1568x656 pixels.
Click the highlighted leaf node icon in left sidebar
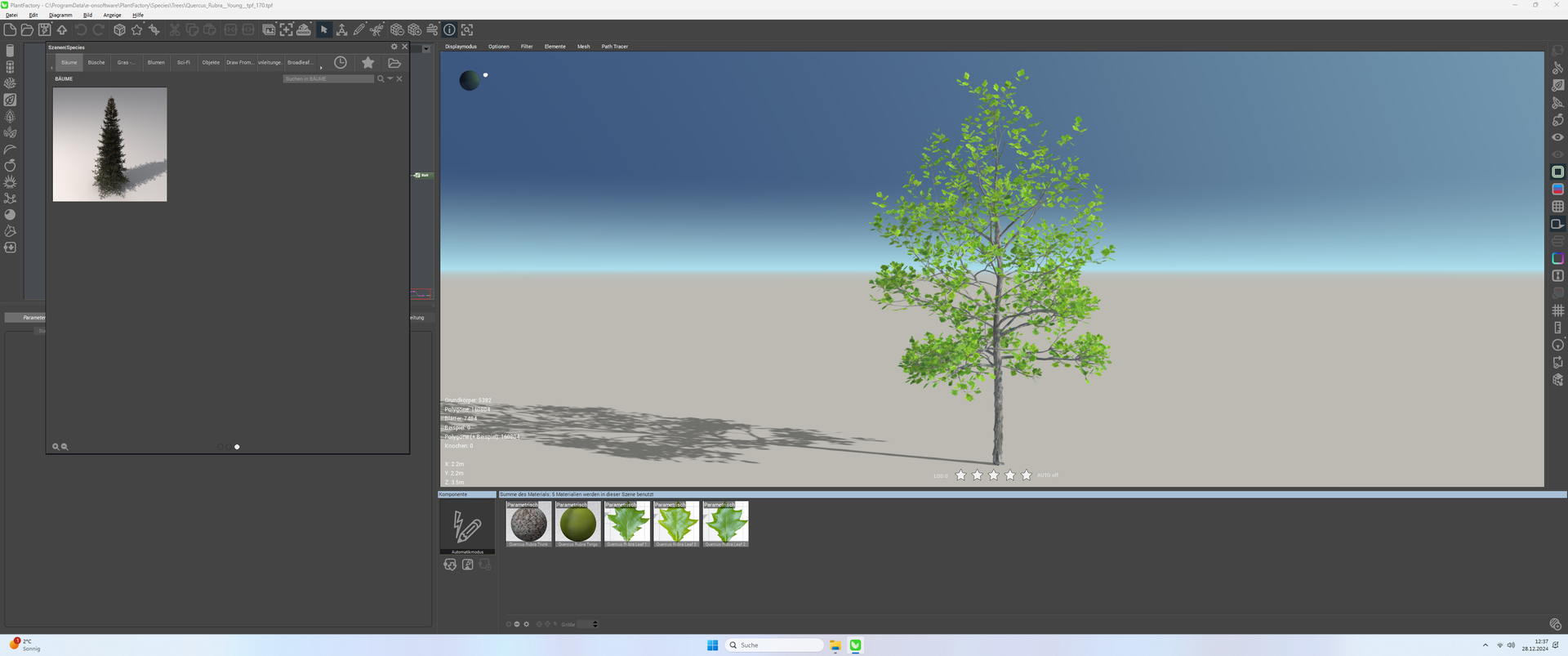pyautogui.click(x=10, y=100)
